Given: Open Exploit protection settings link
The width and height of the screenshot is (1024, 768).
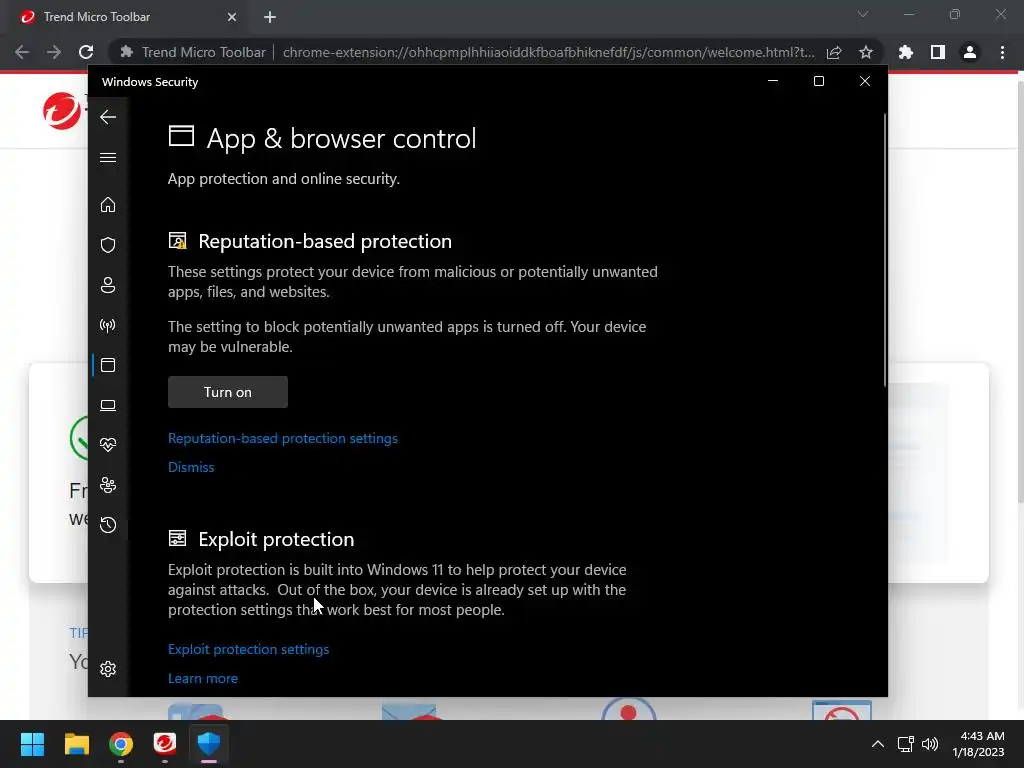Looking at the screenshot, I should (248, 649).
